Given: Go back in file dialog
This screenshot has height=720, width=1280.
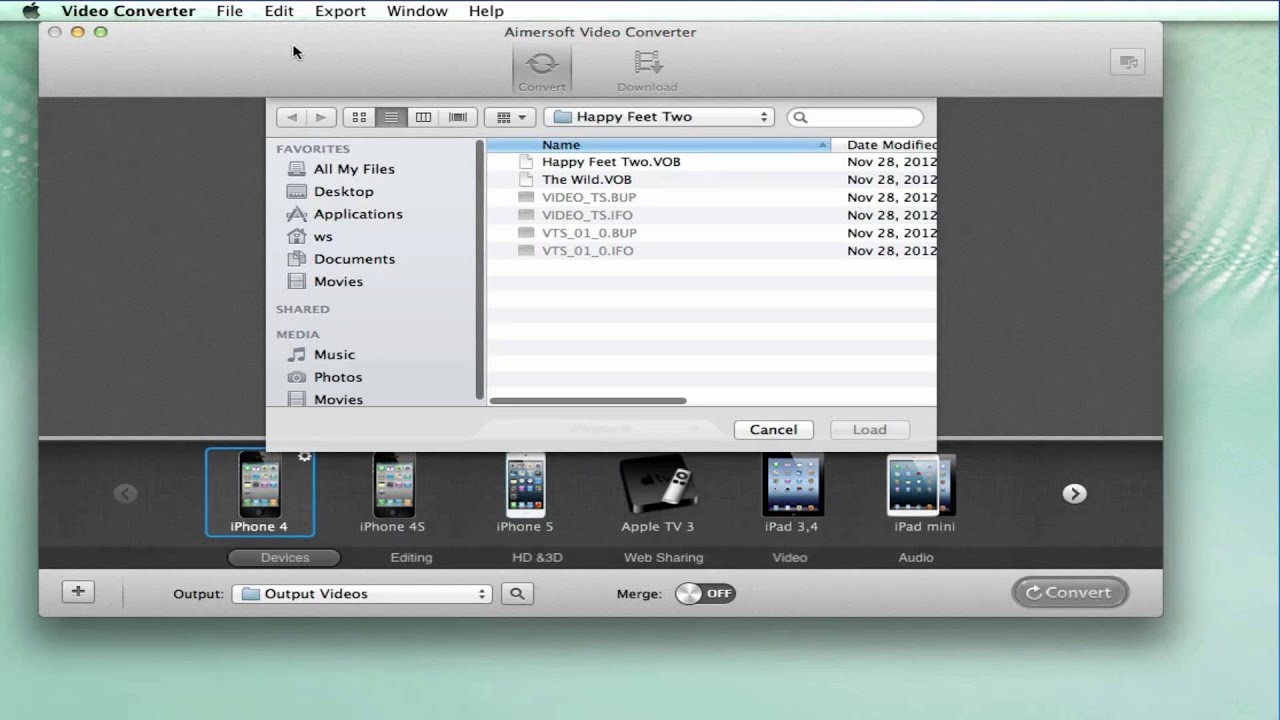Looking at the screenshot, I should (291, 117).
